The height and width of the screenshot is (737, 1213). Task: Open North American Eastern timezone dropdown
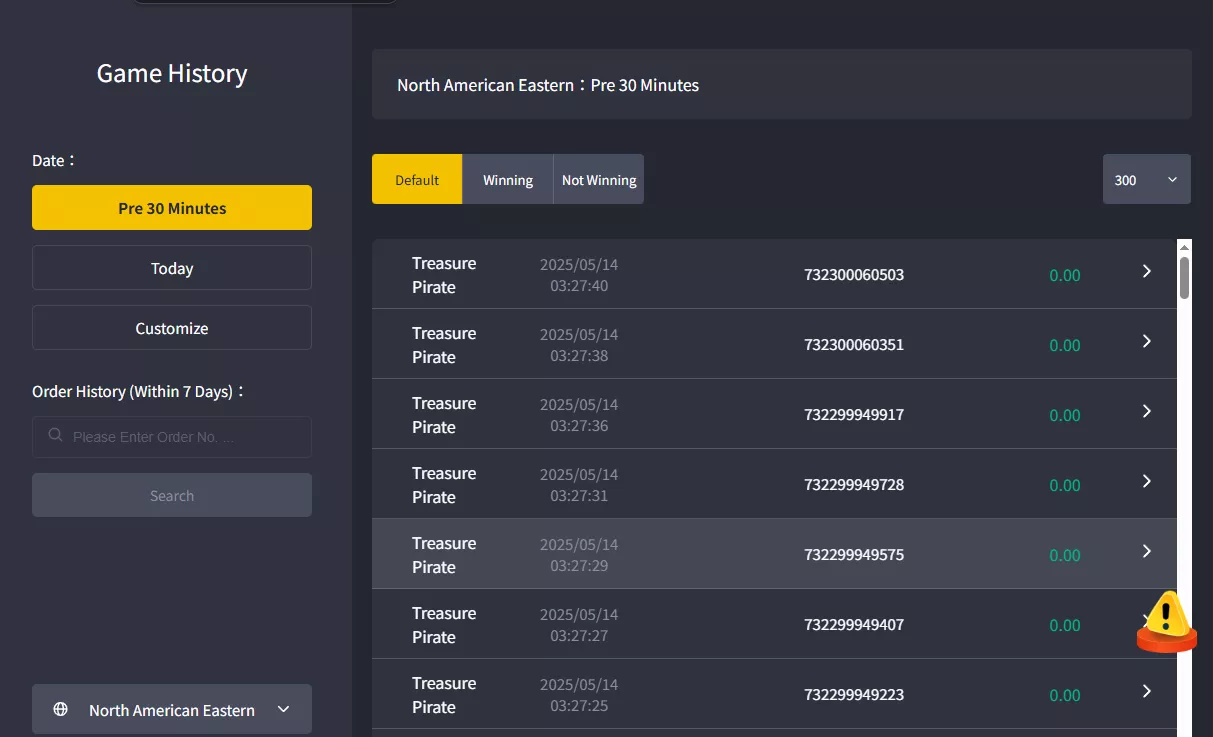coord(172,709)
